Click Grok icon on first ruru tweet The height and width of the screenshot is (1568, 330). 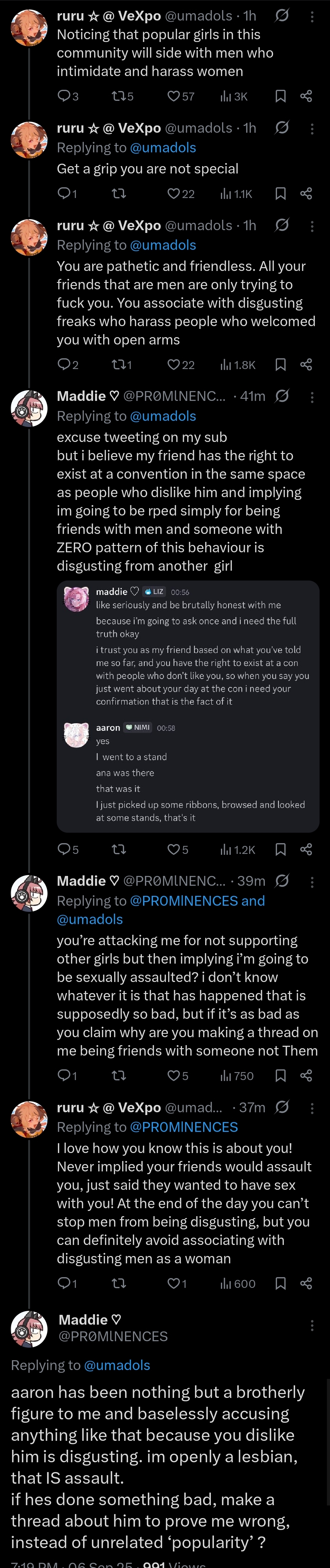click(x=281, y=16)
